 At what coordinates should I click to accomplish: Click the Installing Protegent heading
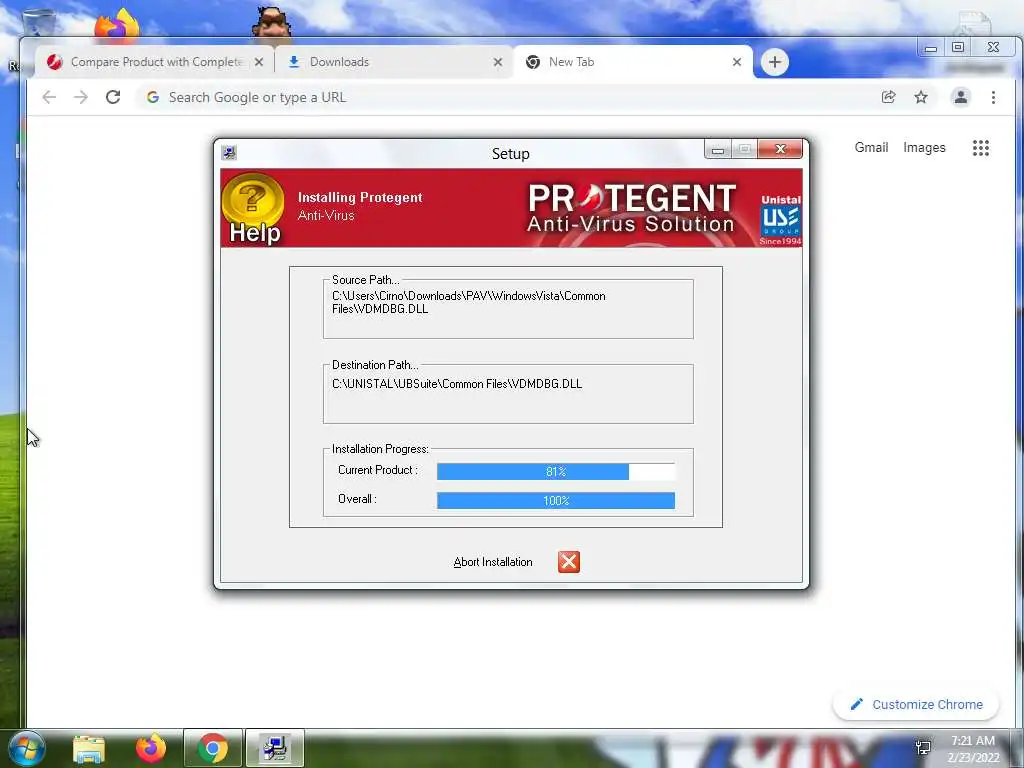click(x=360, y=197)
